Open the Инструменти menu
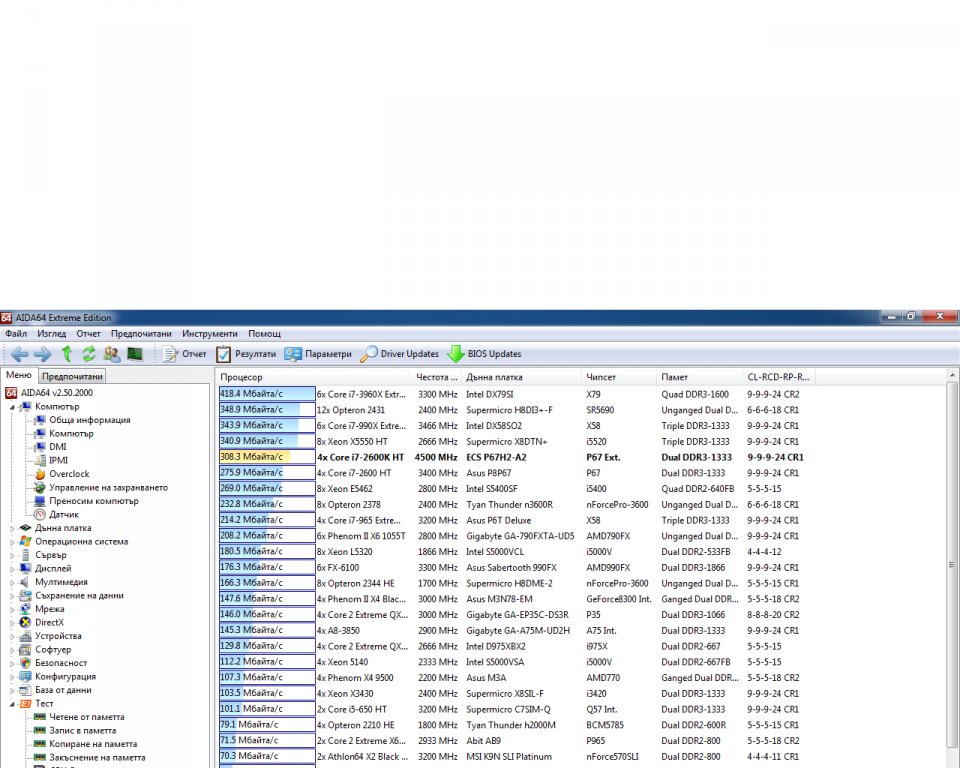Screen dimensions: 960x768 coord(210,334)
